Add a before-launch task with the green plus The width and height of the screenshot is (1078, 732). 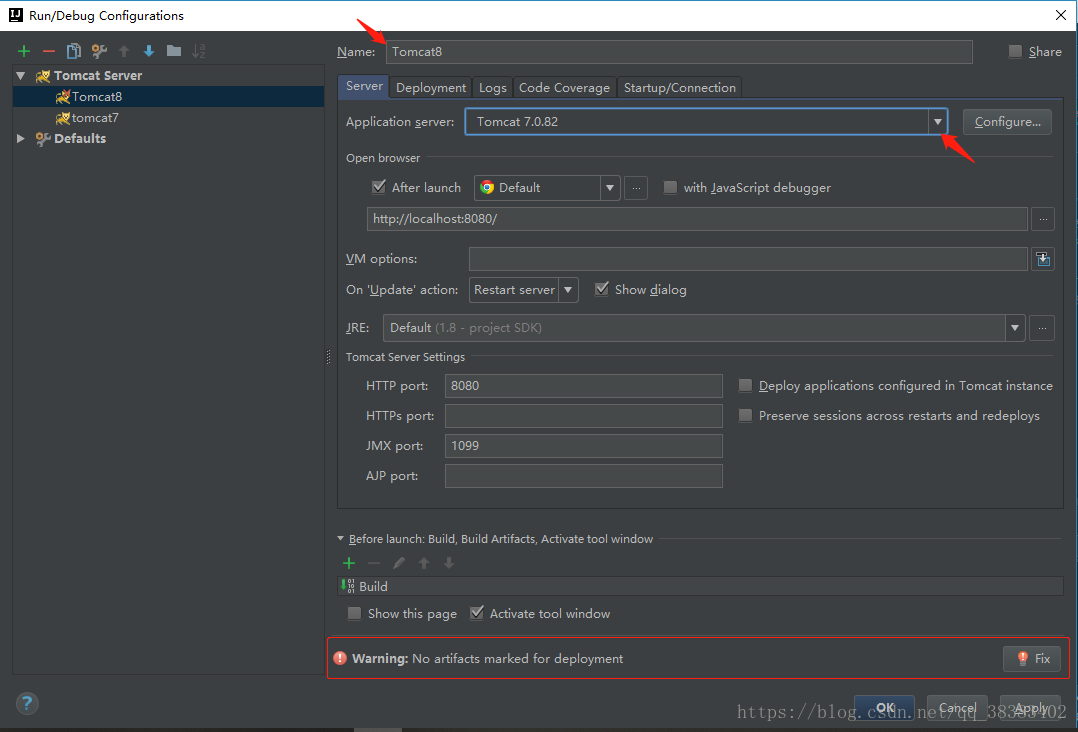pyautogui.click(x=349, y=564)
